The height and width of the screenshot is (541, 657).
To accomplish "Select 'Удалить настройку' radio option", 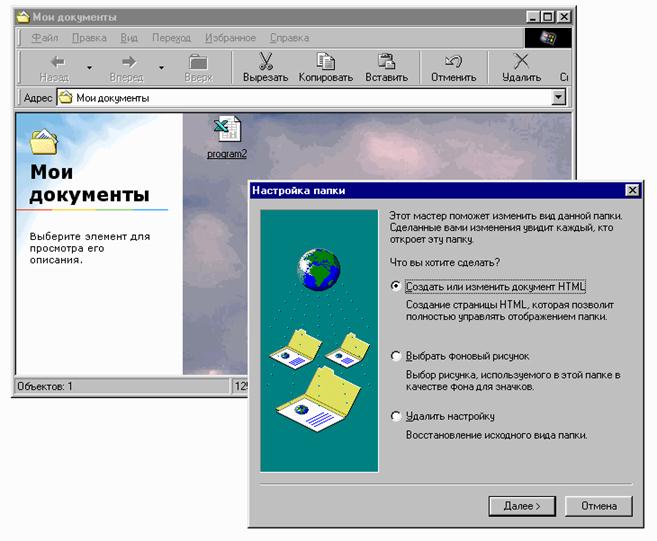I will (397, 416).
